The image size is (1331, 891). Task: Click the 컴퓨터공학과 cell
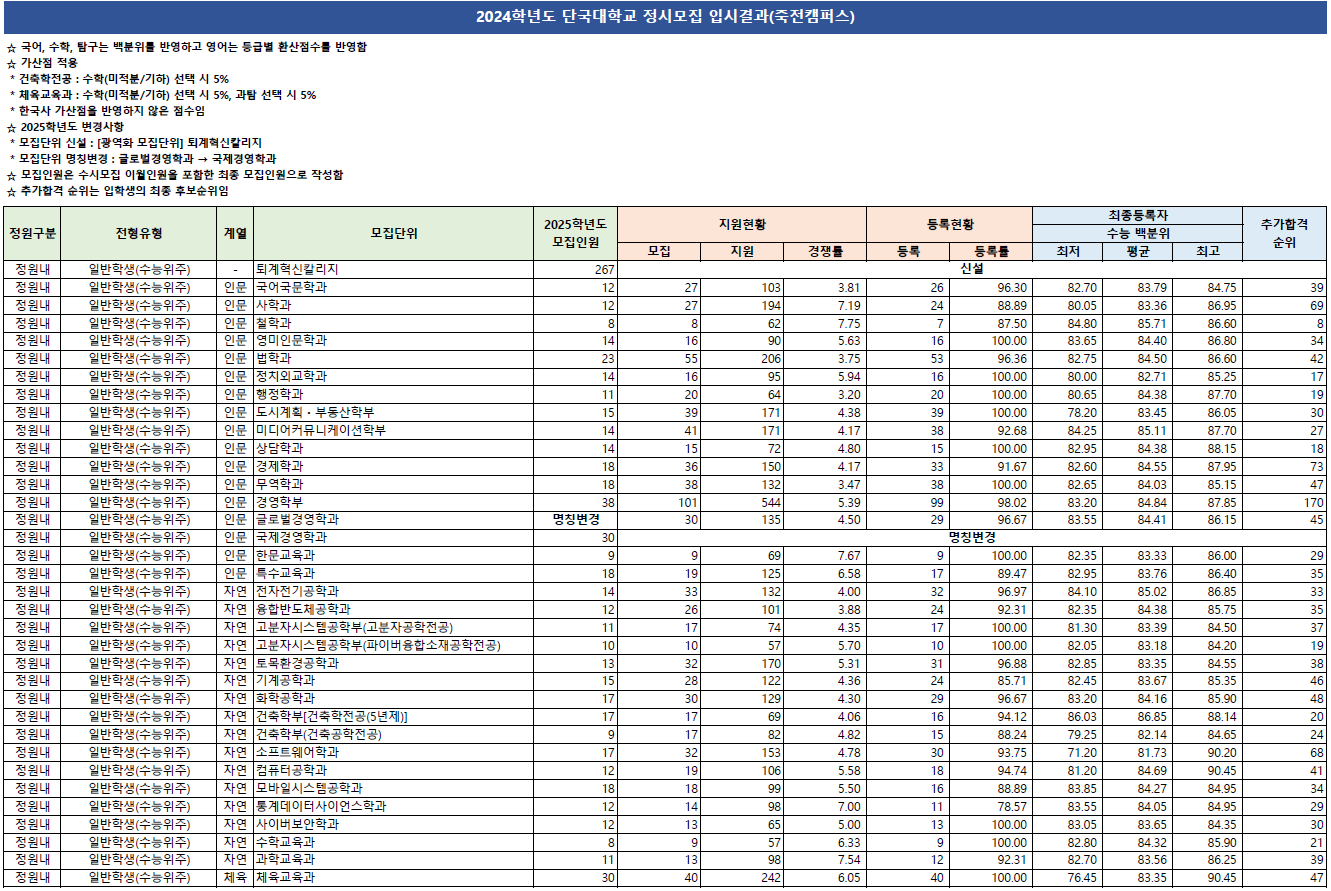click(x=394, y=771)
